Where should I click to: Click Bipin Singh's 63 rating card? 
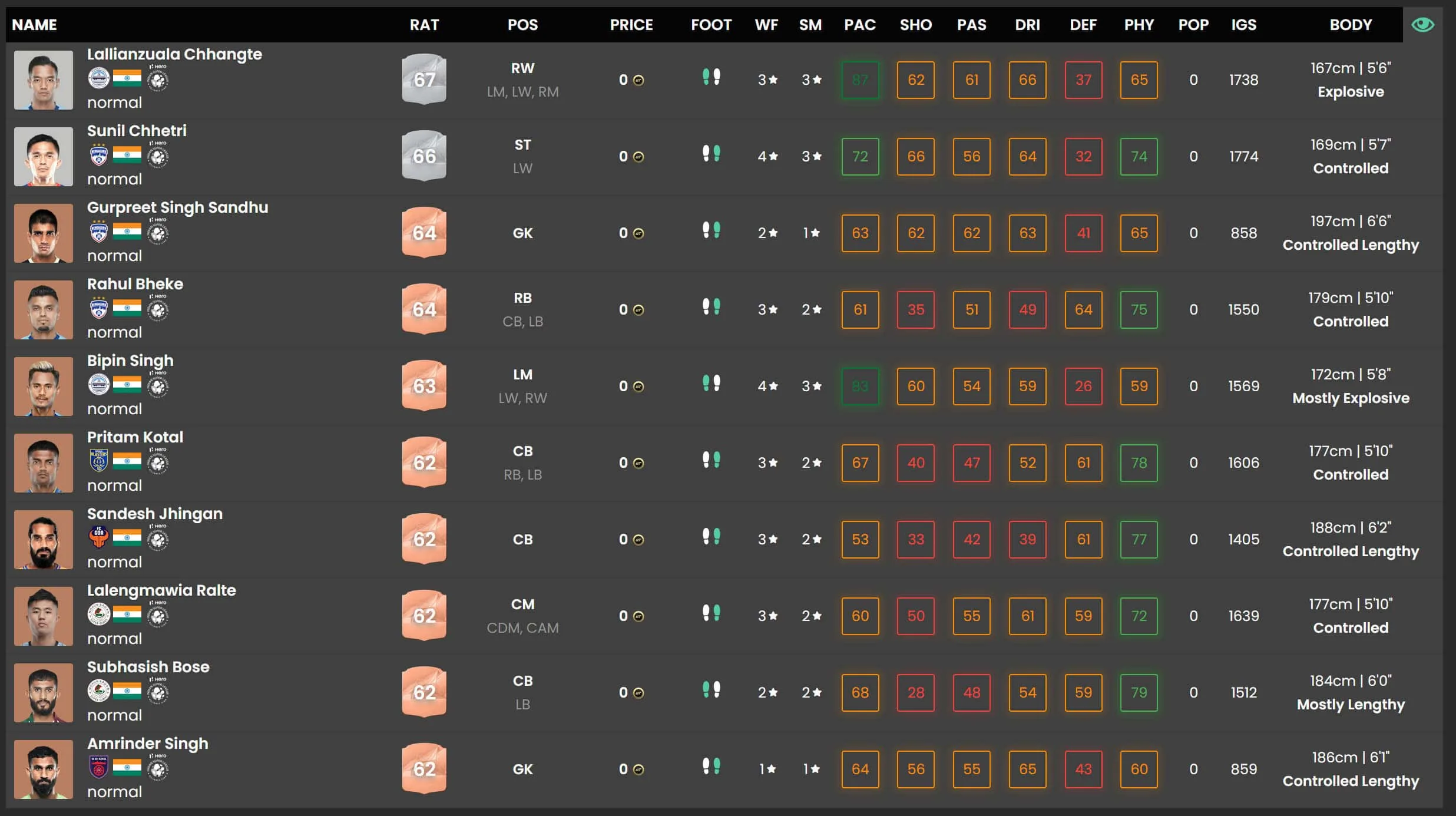424,386
